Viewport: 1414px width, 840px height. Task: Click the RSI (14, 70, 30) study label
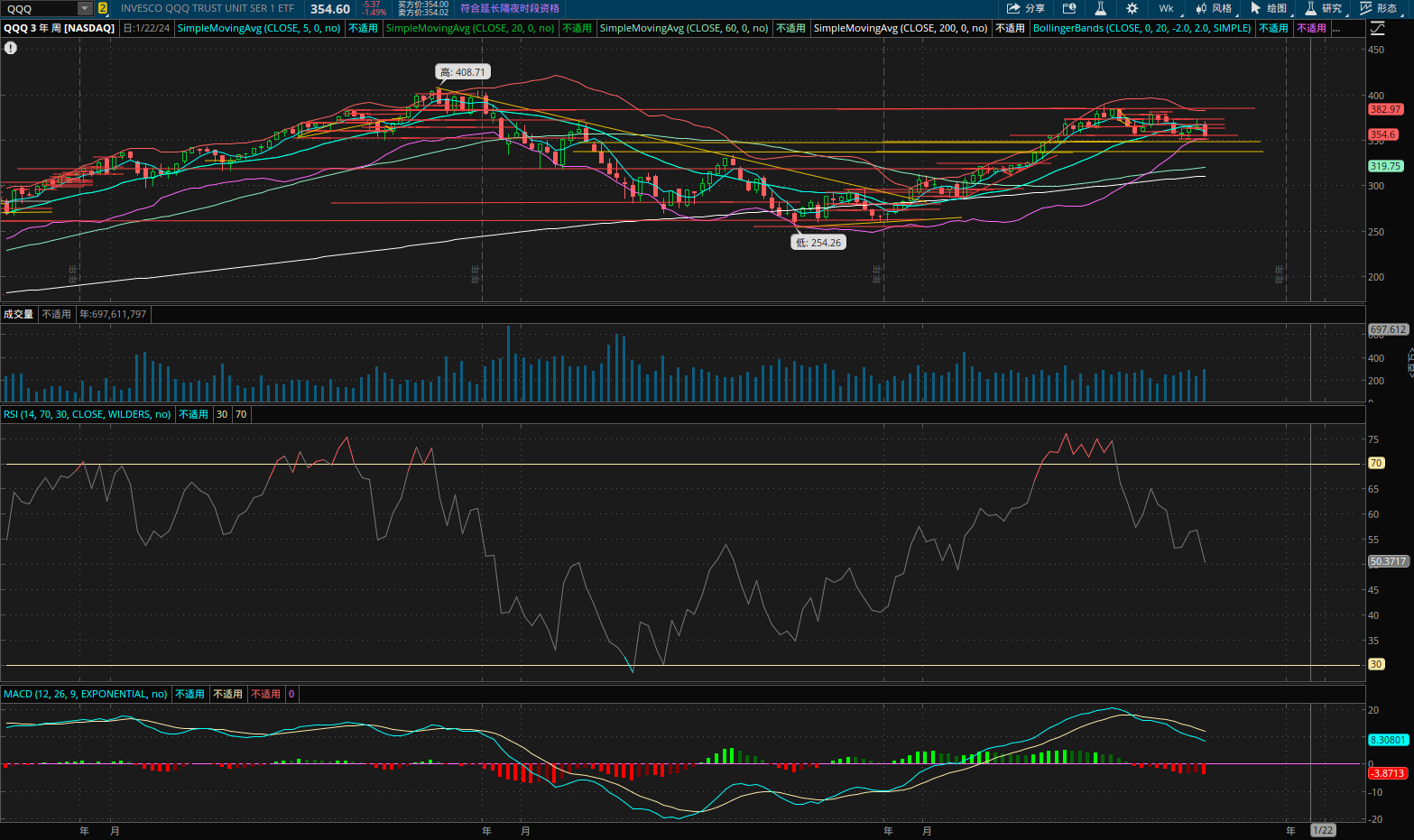coord(88,414)
